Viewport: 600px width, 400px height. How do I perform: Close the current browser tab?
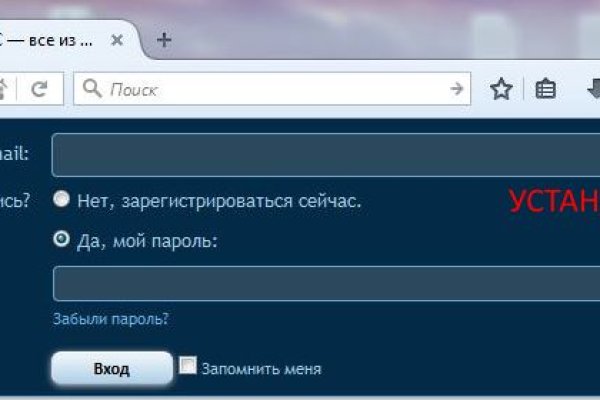[117, 41]
